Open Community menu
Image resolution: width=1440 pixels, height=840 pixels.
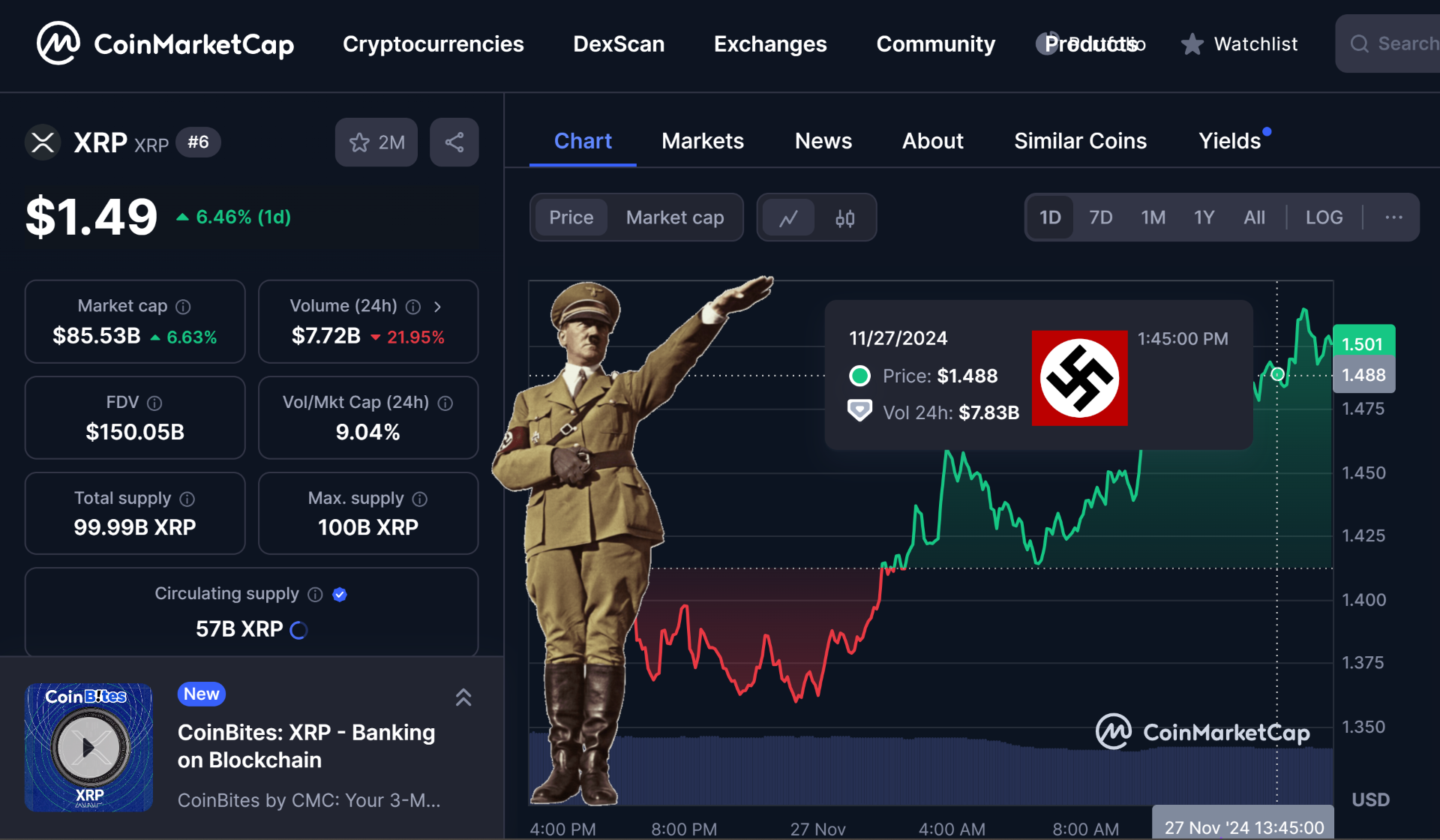point(936,44)
